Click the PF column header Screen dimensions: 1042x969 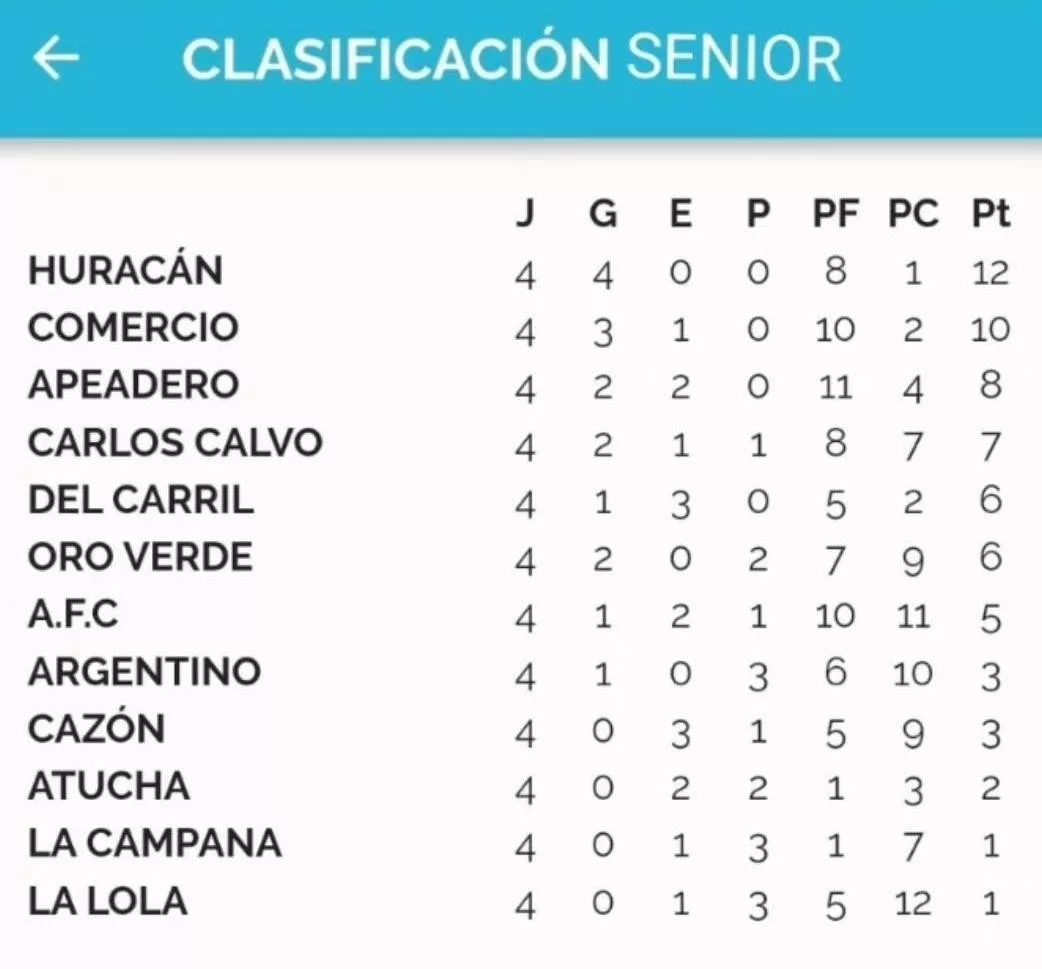click(x=835, y=213)
